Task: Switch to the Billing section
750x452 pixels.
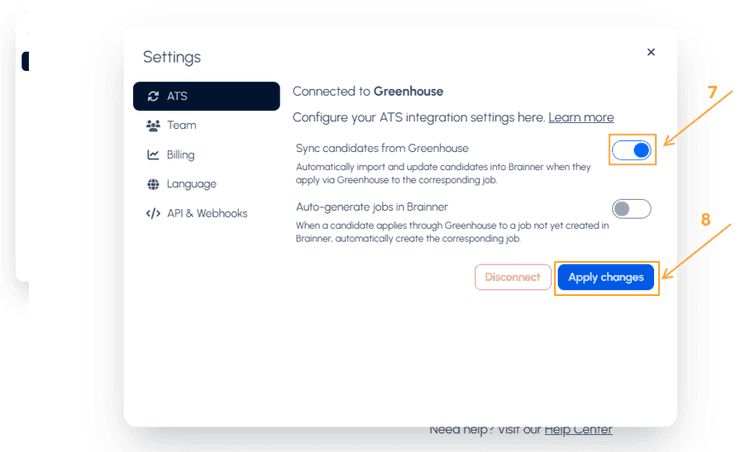Action: pos(181,155)
